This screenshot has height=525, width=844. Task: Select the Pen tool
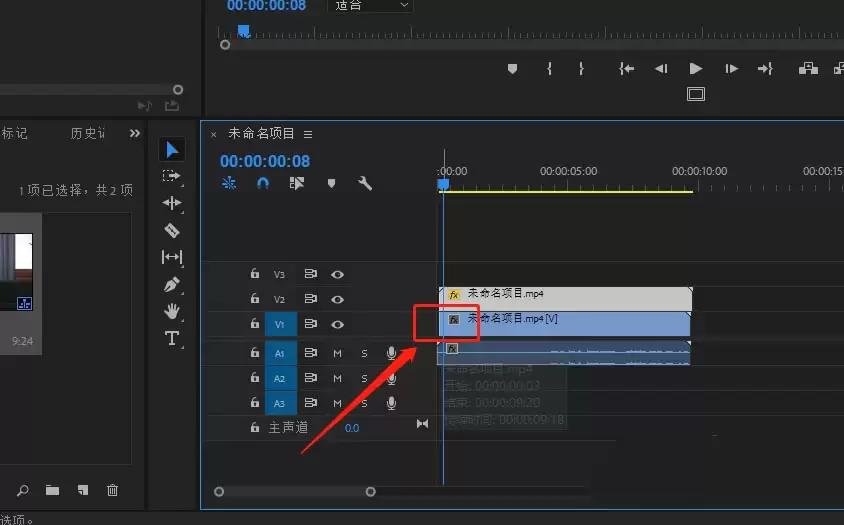pyautogui.click(x=172, y=284)
